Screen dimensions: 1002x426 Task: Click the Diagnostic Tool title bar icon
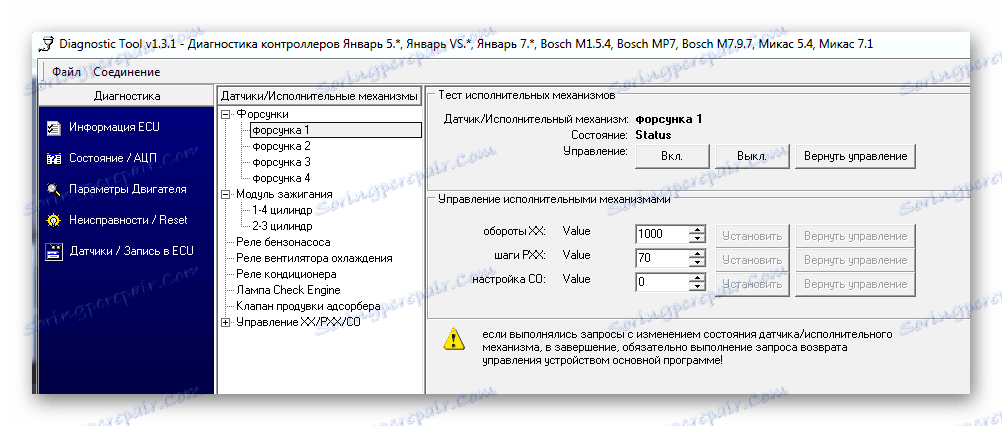(47, 44)
